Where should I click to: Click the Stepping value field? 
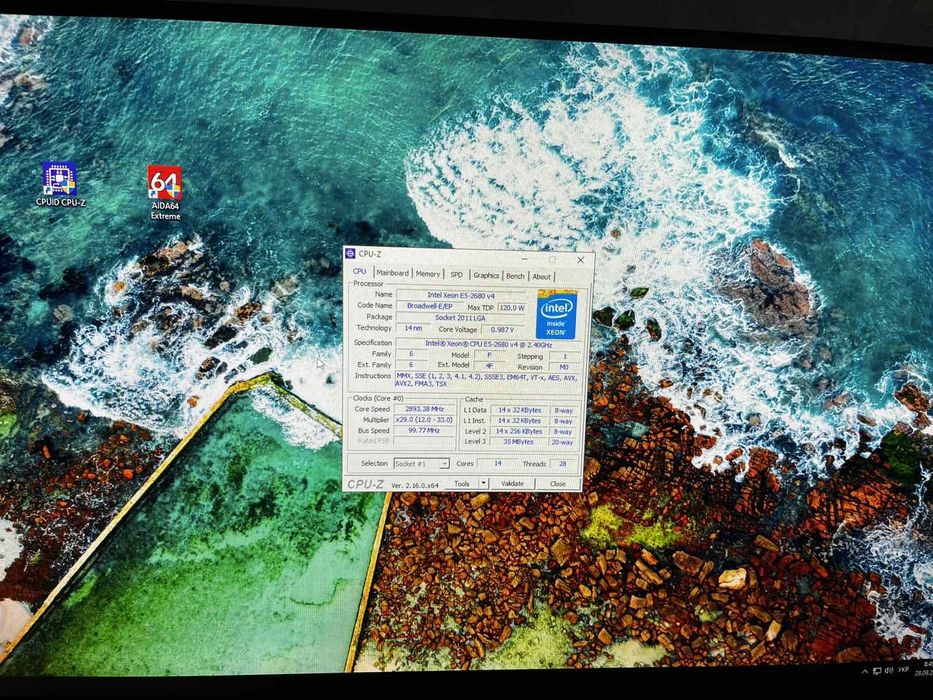[565, 356]
